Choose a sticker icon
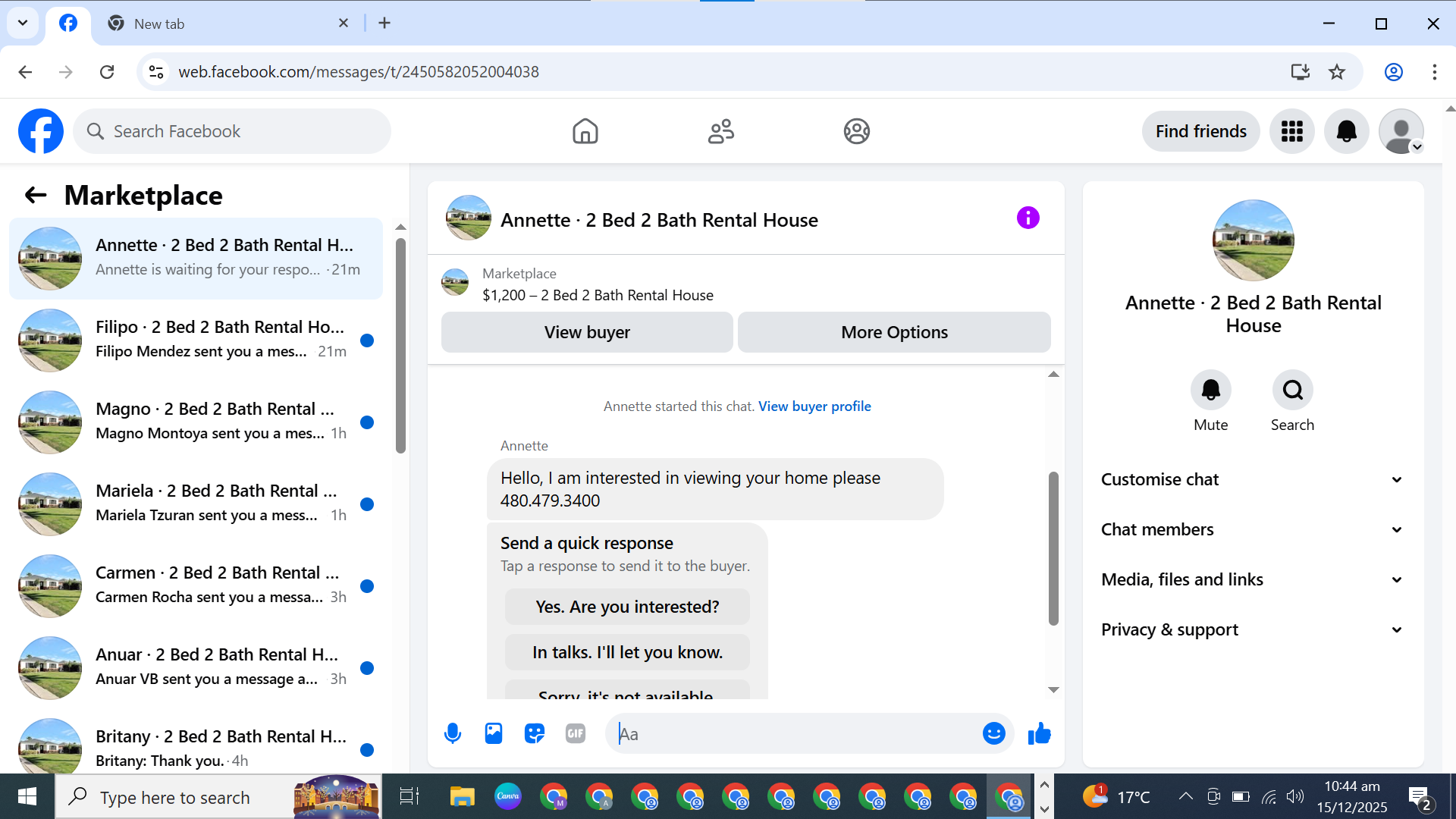The height and width of the screenshot is (819, 1456). [535, 733]
